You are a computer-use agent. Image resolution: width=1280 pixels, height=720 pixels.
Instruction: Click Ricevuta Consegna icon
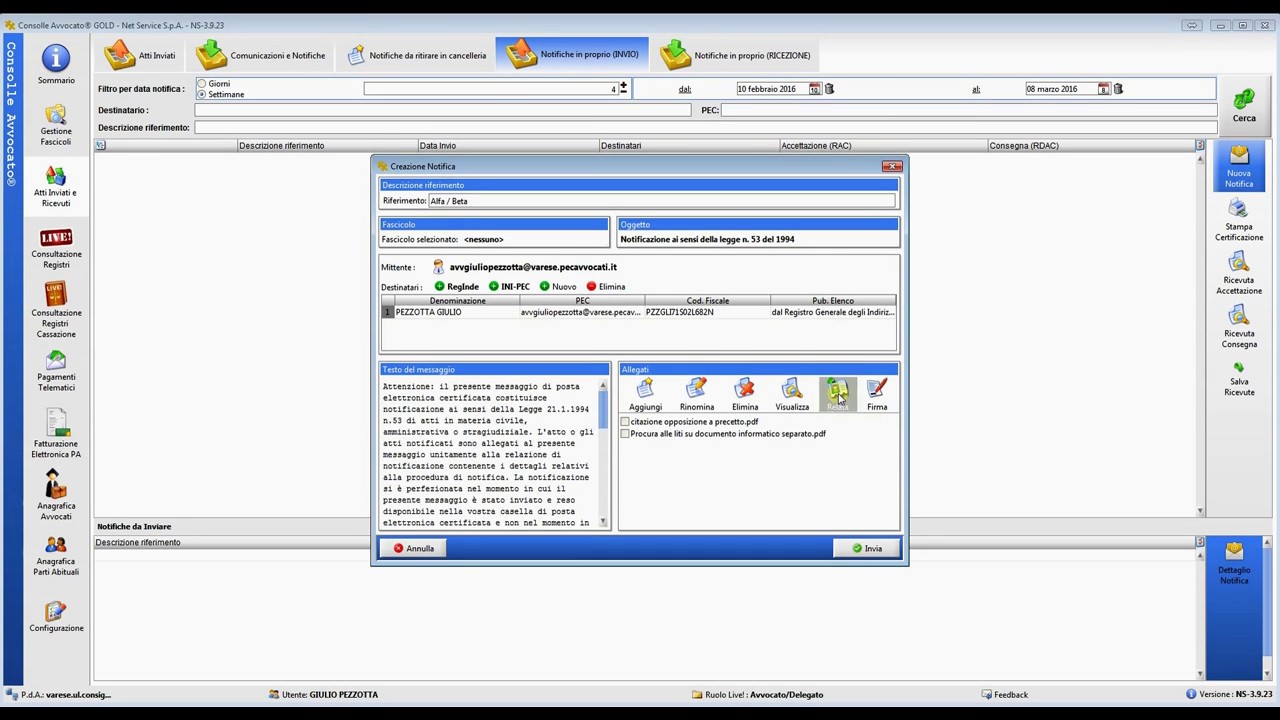[x=1239, y=327]
